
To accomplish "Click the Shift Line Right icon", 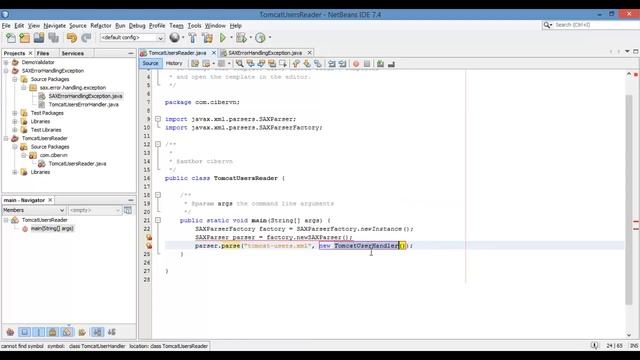I will pyautogui.click(x=342, y=64).
